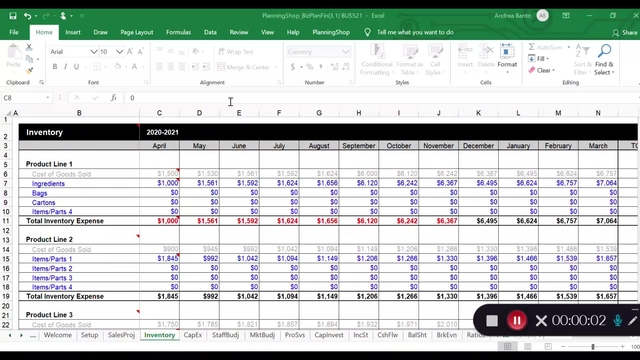Click Tell me what you want to do
This screenshot has height=360, width=640.
tap(415, 32)
